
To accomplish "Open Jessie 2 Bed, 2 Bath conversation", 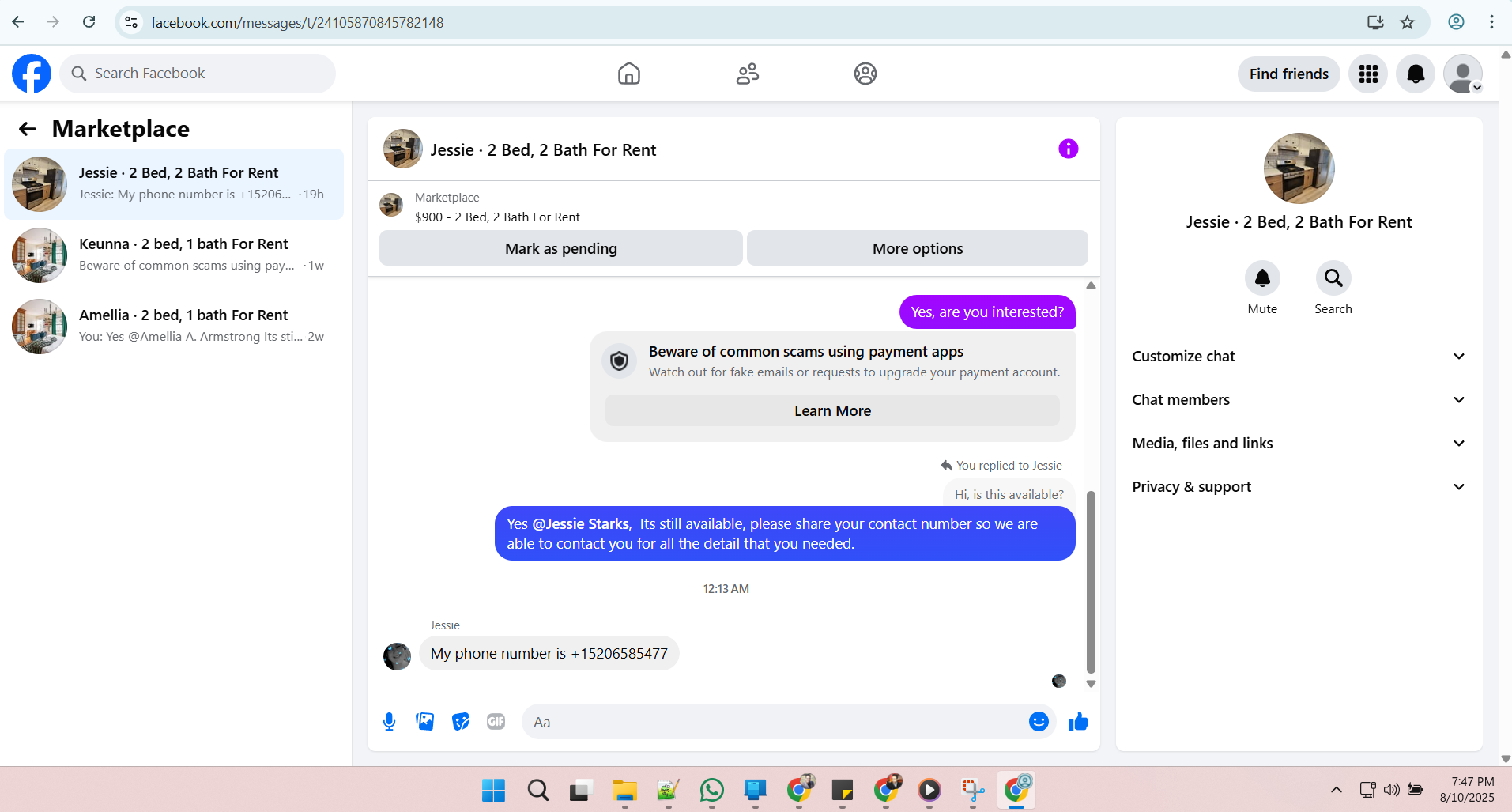I will tap(174, 184).
